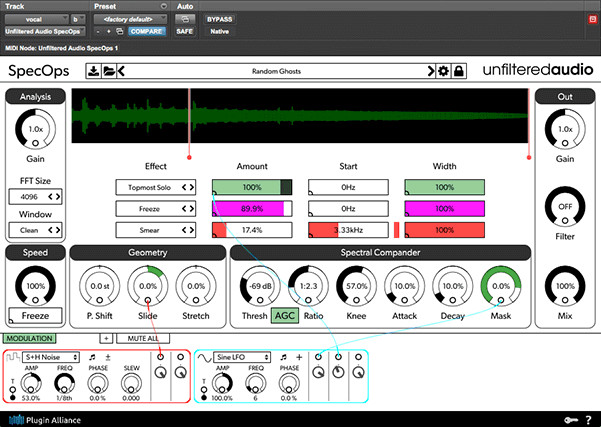Click Preset header circular menu arrow
Screen dimensions: 601x427
pos(164,6)
